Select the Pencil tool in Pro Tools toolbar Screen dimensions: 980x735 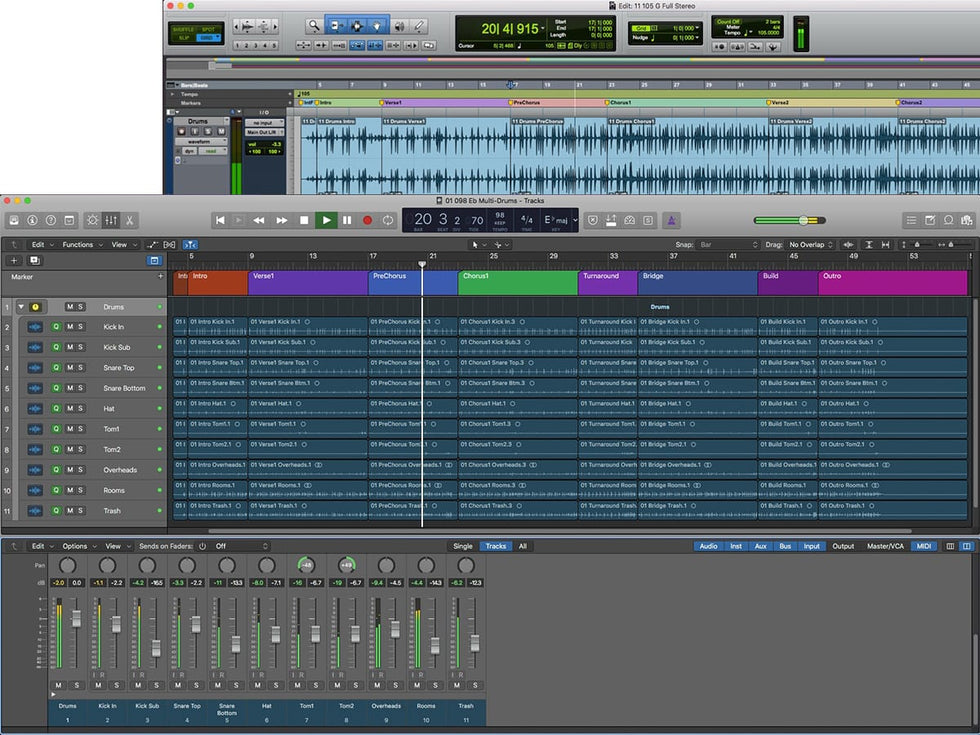419,25
